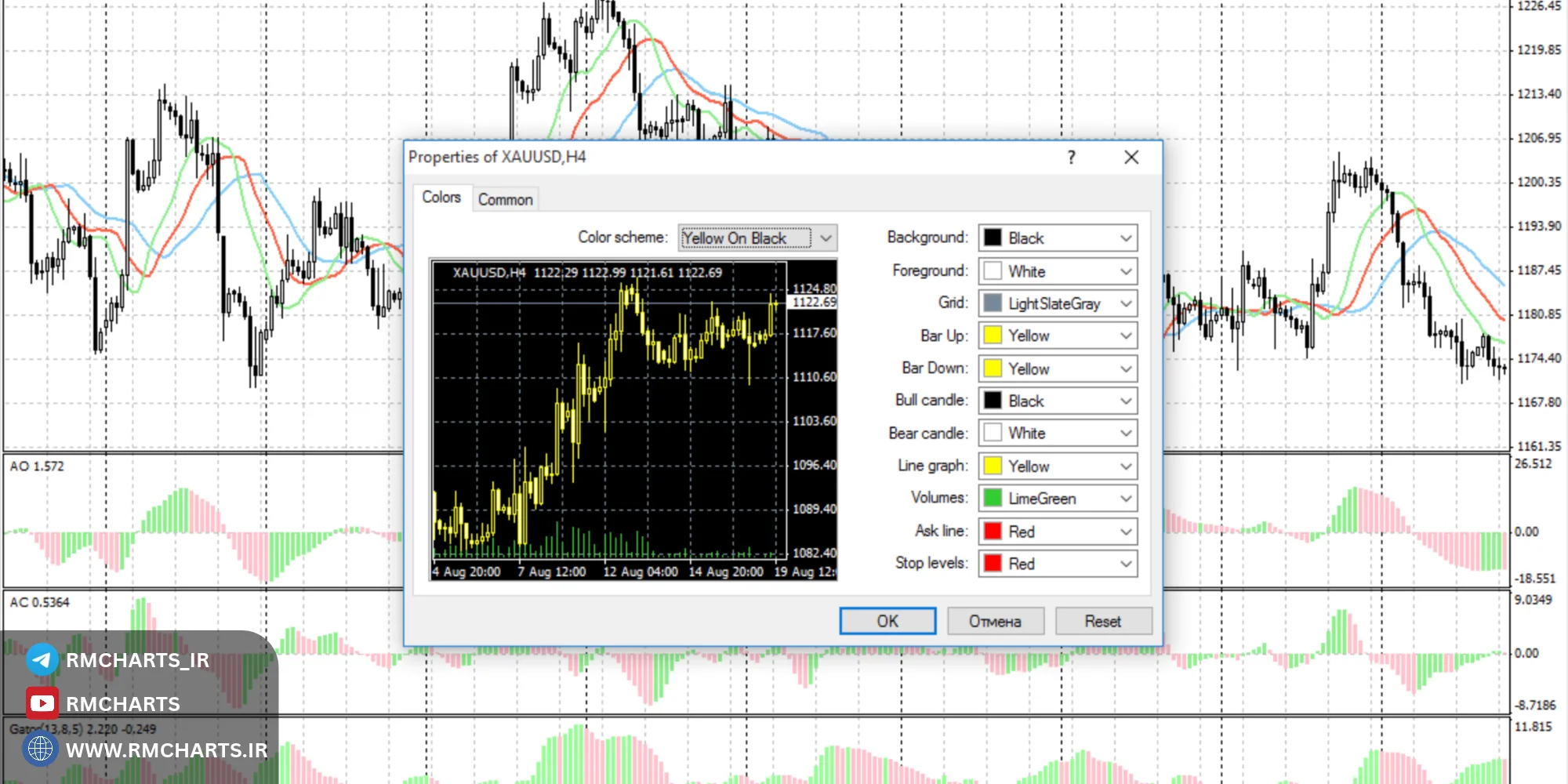Click the Telegram icon next to RMCHARTS_IR
1568x784 pixels.
pos(42,659)
